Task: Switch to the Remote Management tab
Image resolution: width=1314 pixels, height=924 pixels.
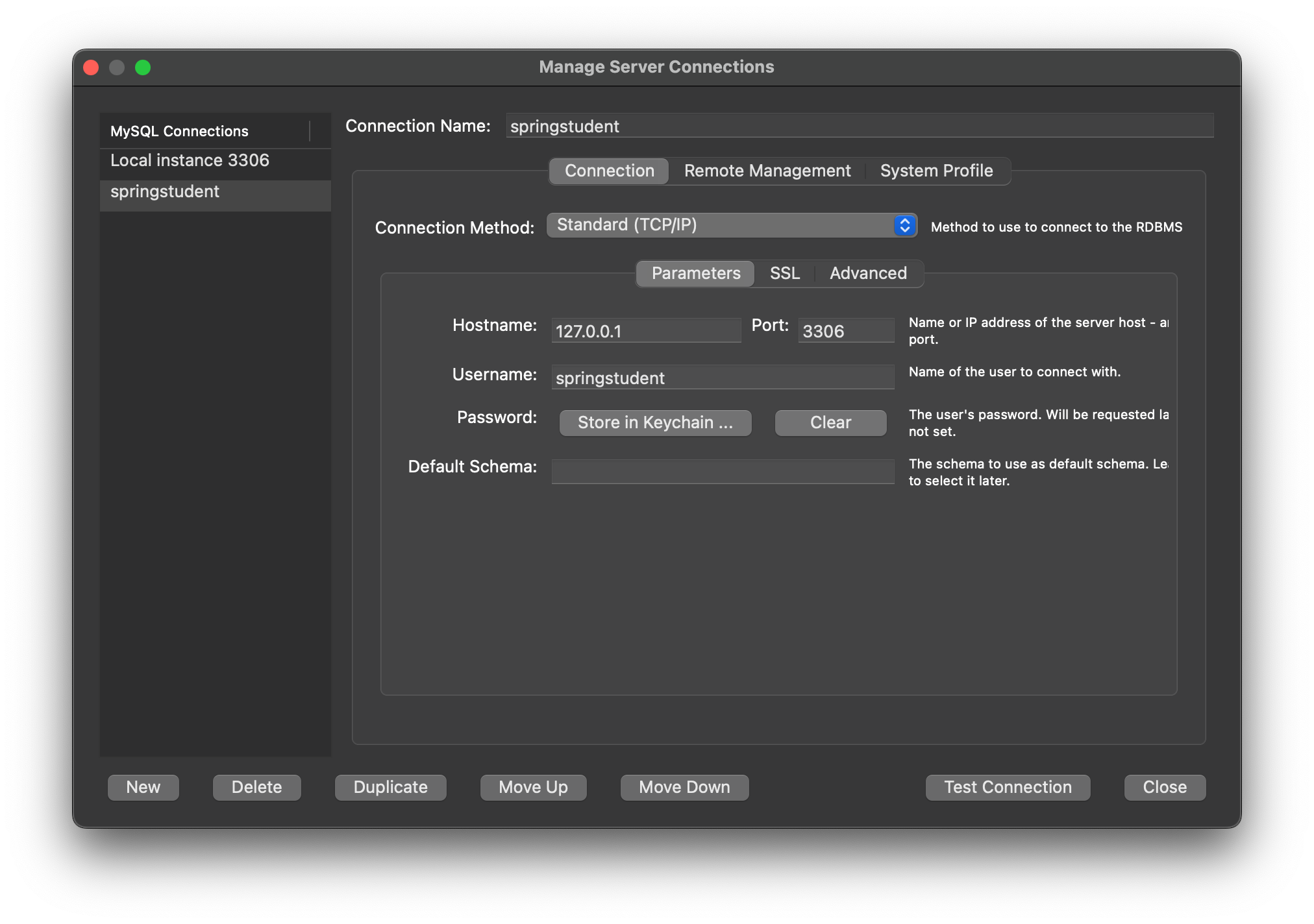Action: 767,171
